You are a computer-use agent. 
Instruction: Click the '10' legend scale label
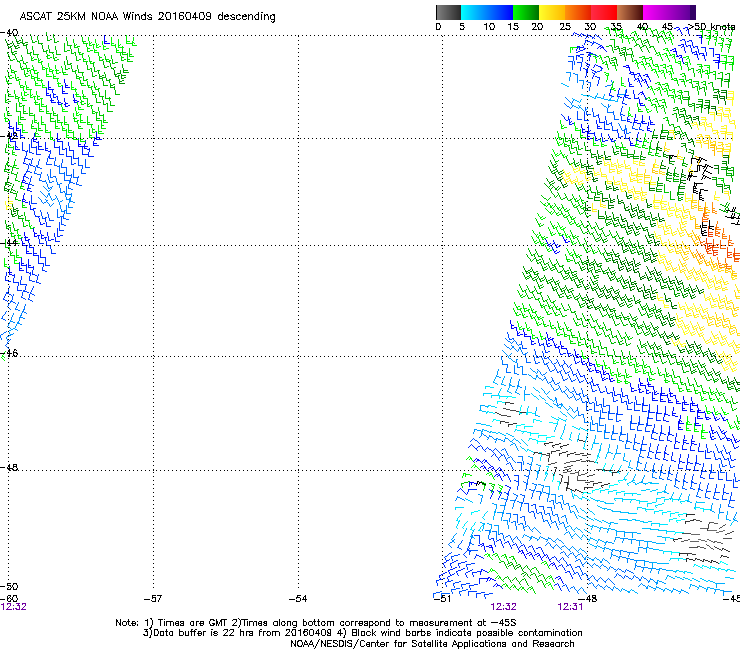pos(489,27)
